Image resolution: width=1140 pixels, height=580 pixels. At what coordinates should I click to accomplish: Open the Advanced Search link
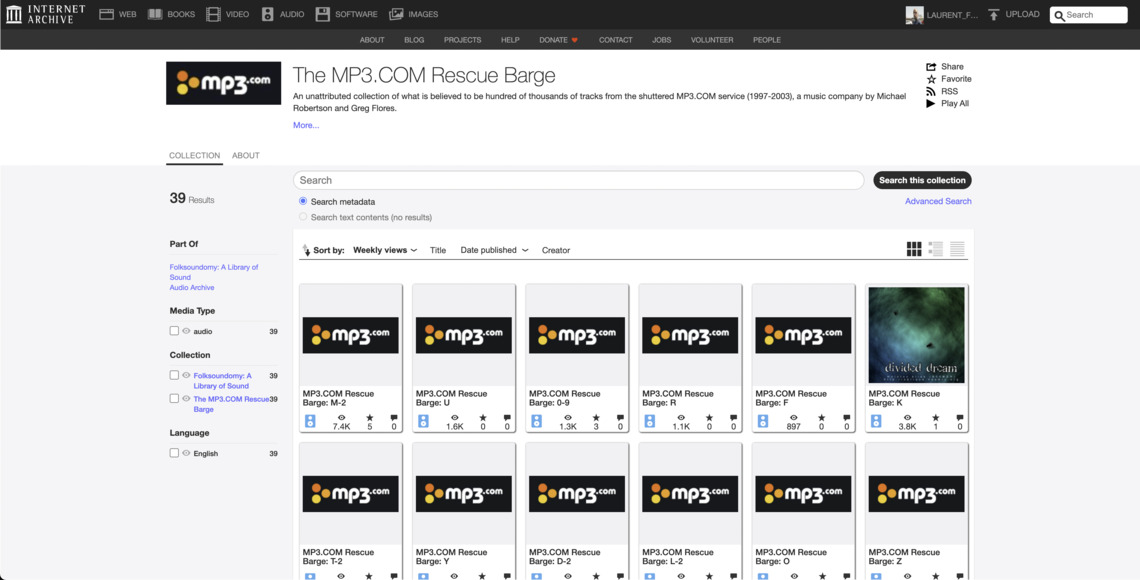(x=937, y=201)
